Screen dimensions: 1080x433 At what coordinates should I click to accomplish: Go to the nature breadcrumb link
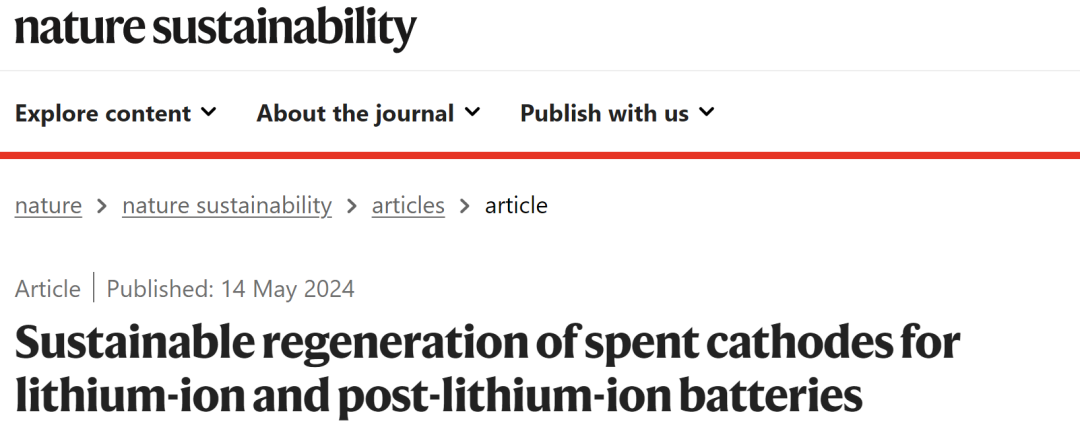point(48,205)
